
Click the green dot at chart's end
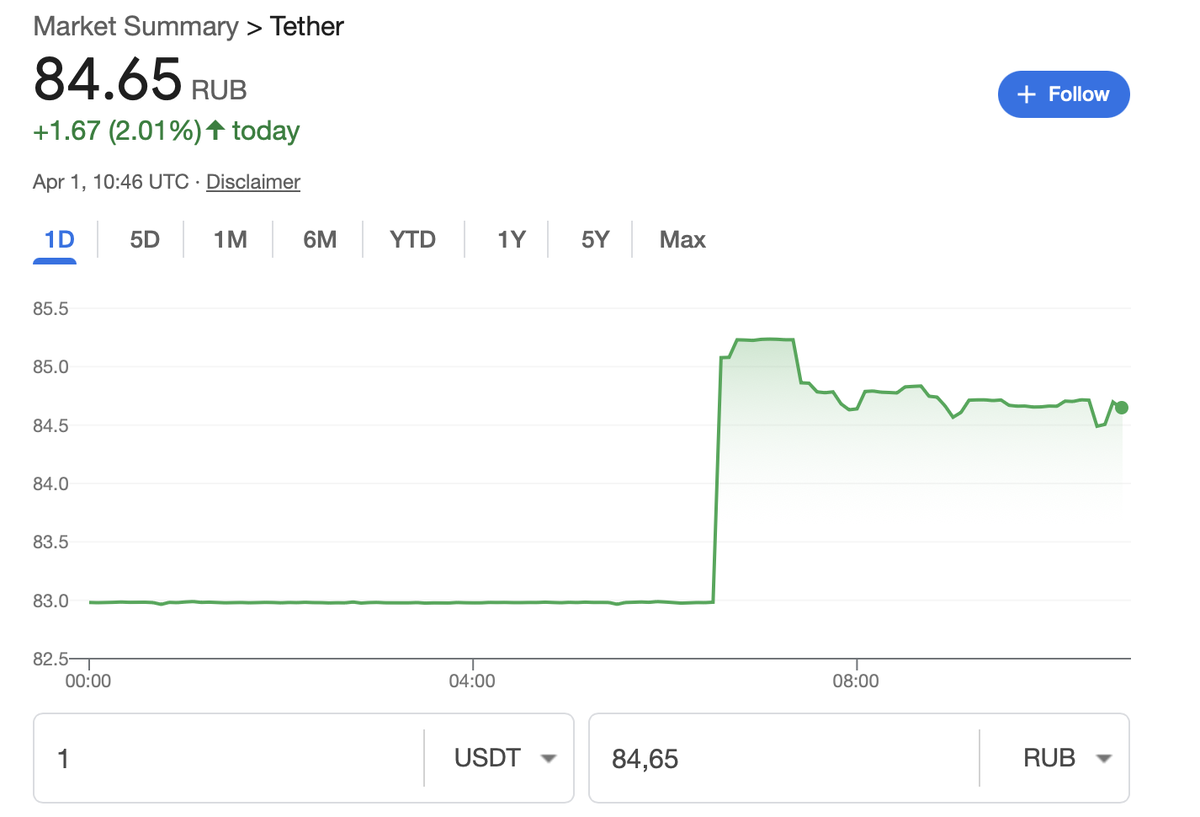tap(1121, 407)
